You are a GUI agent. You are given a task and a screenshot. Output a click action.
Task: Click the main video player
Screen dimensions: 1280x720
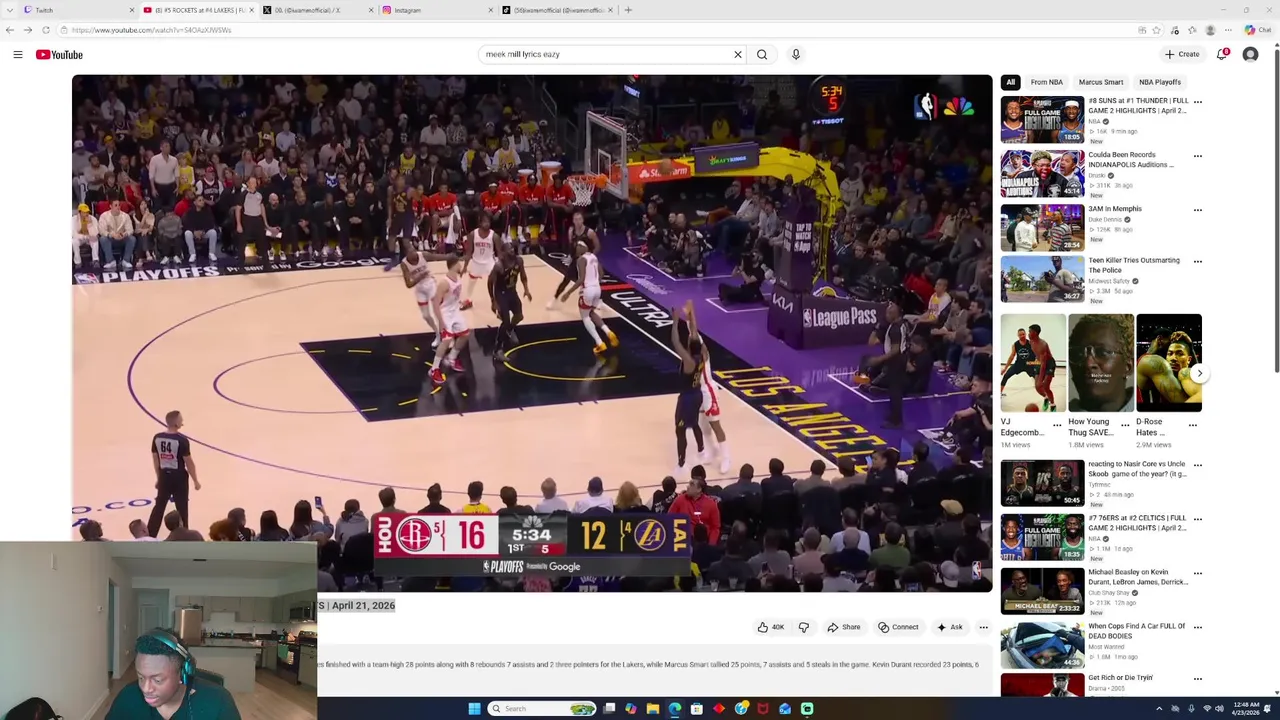coord(532,333)
